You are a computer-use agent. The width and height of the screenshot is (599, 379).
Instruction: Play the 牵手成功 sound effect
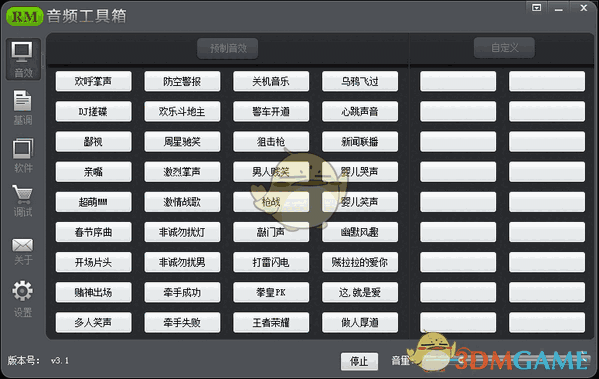(182, 293)
